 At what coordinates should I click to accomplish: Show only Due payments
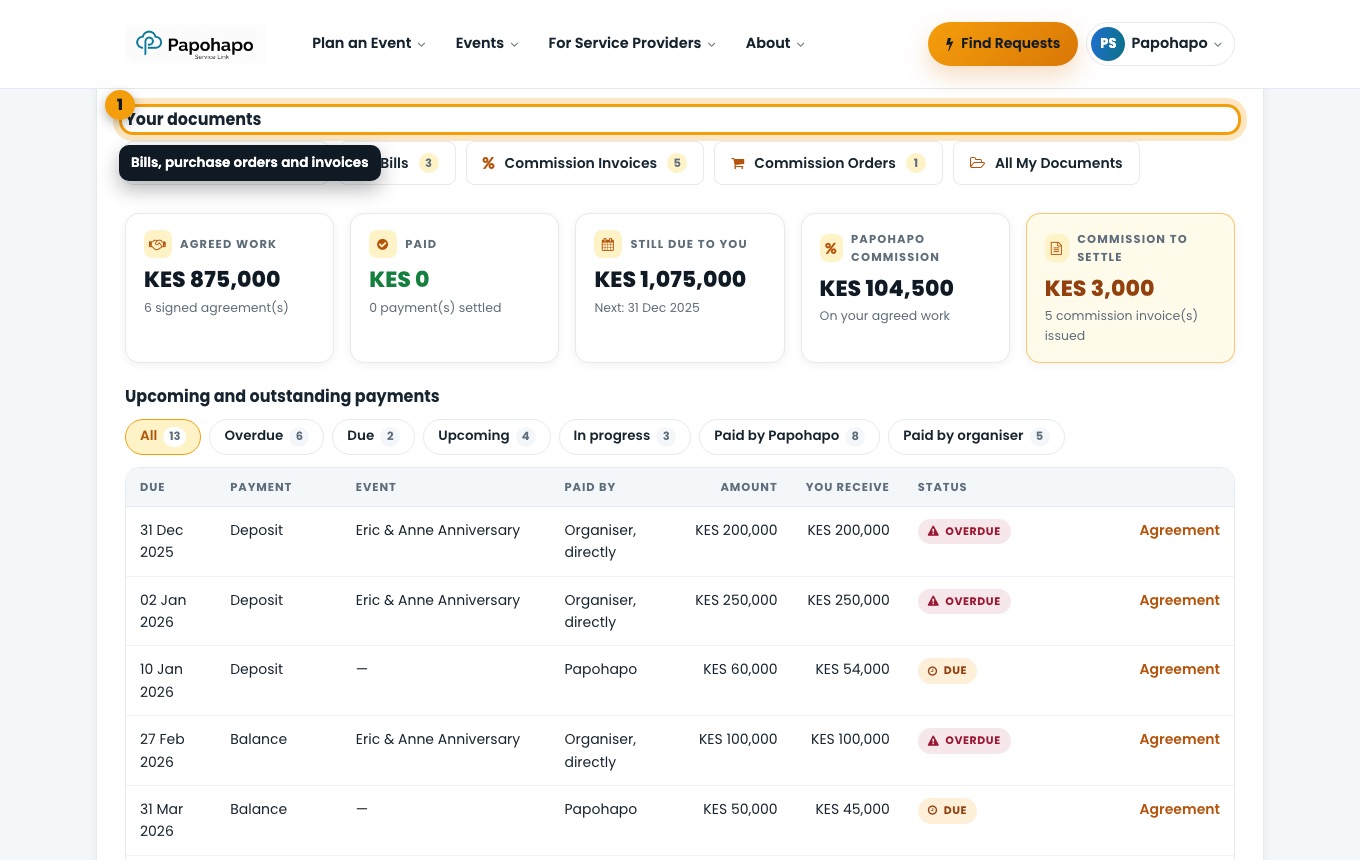click(x=373, y=436)
